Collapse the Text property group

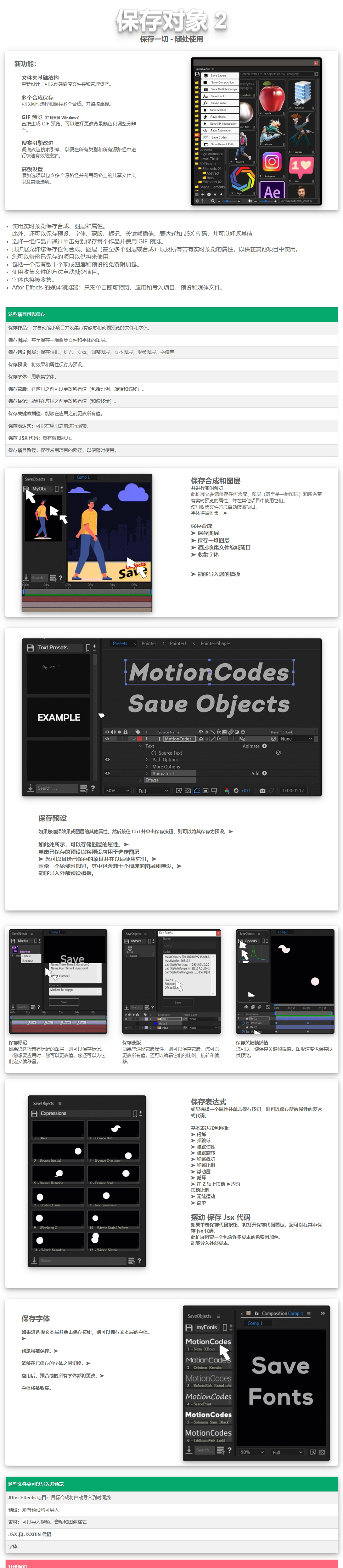(x=141, y=746)
